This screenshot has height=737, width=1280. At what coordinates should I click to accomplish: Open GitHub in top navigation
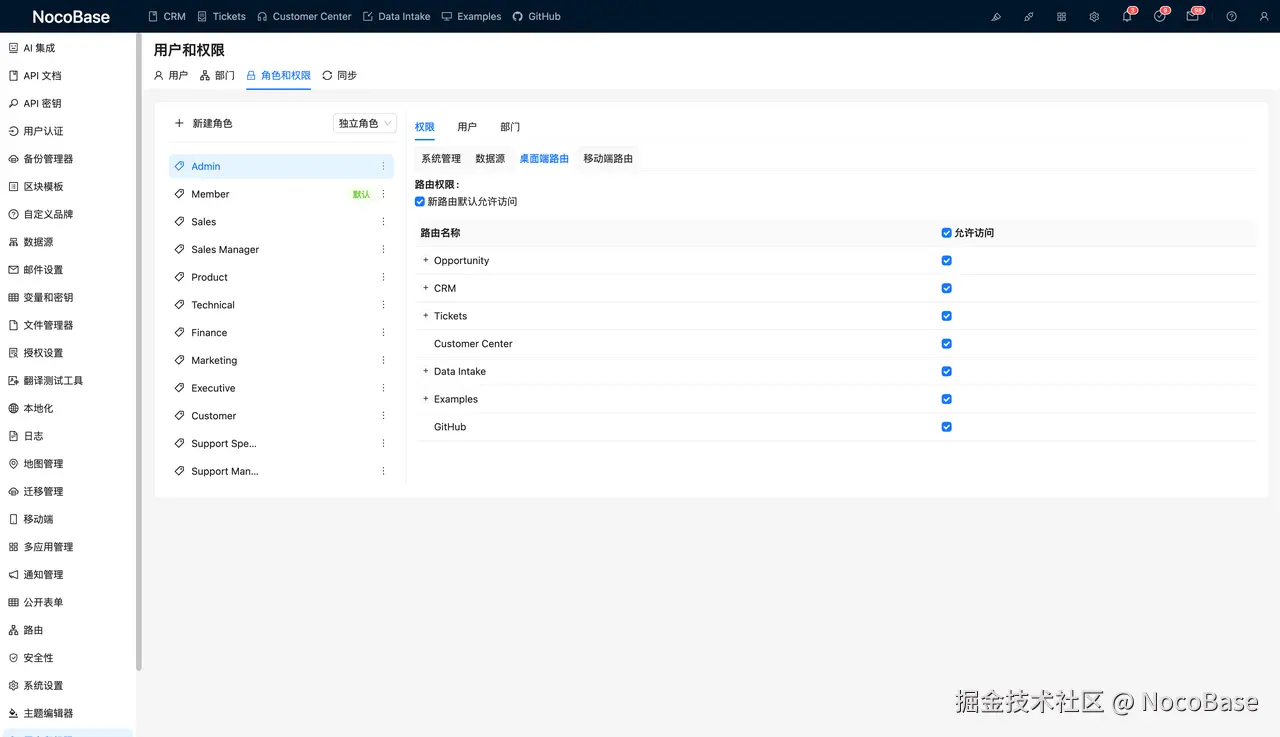(537, 17)
